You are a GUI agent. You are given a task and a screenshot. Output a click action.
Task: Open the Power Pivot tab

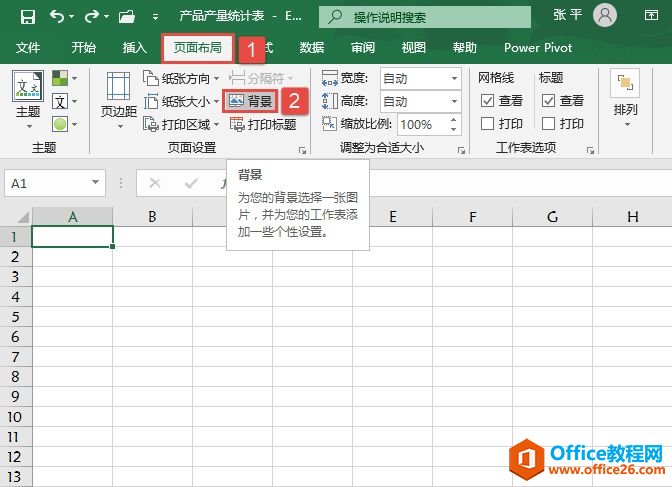[538, 48]
